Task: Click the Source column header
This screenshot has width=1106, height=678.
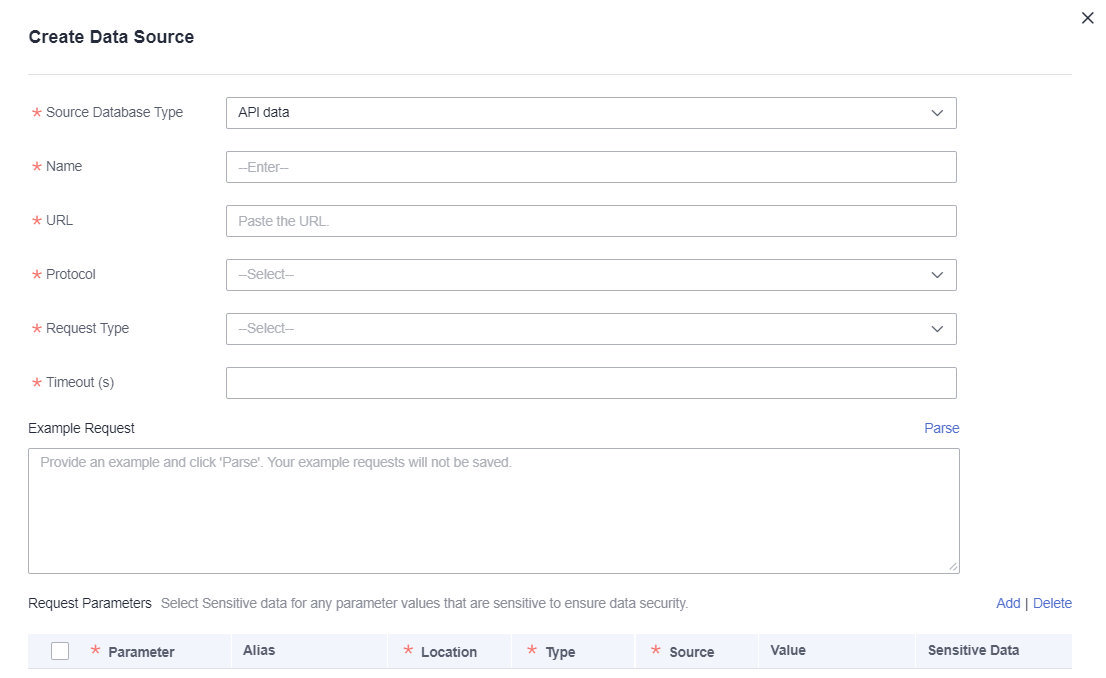Action: click(691, 652)
